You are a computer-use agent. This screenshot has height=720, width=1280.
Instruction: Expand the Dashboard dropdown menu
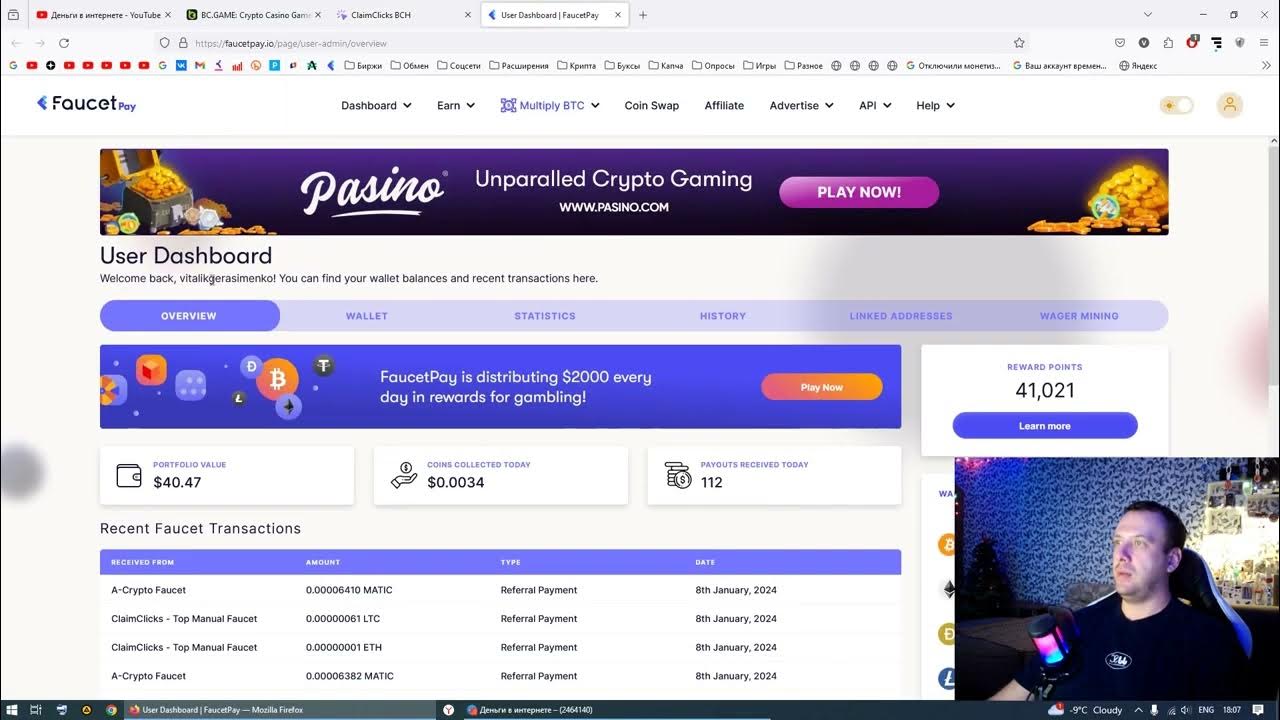(x=376, y=105)
